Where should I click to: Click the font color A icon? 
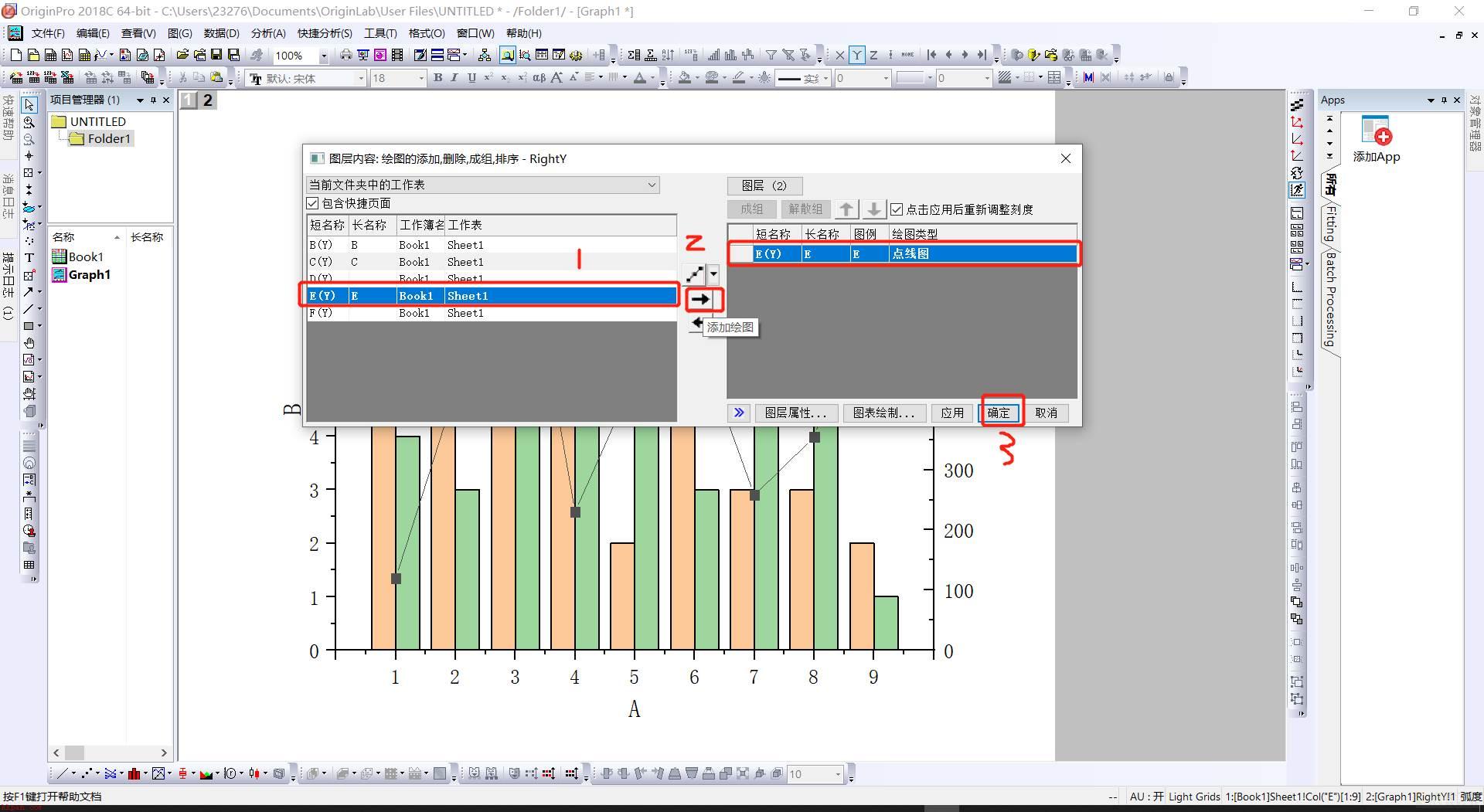pyautogui.click(x=639, y=77)
